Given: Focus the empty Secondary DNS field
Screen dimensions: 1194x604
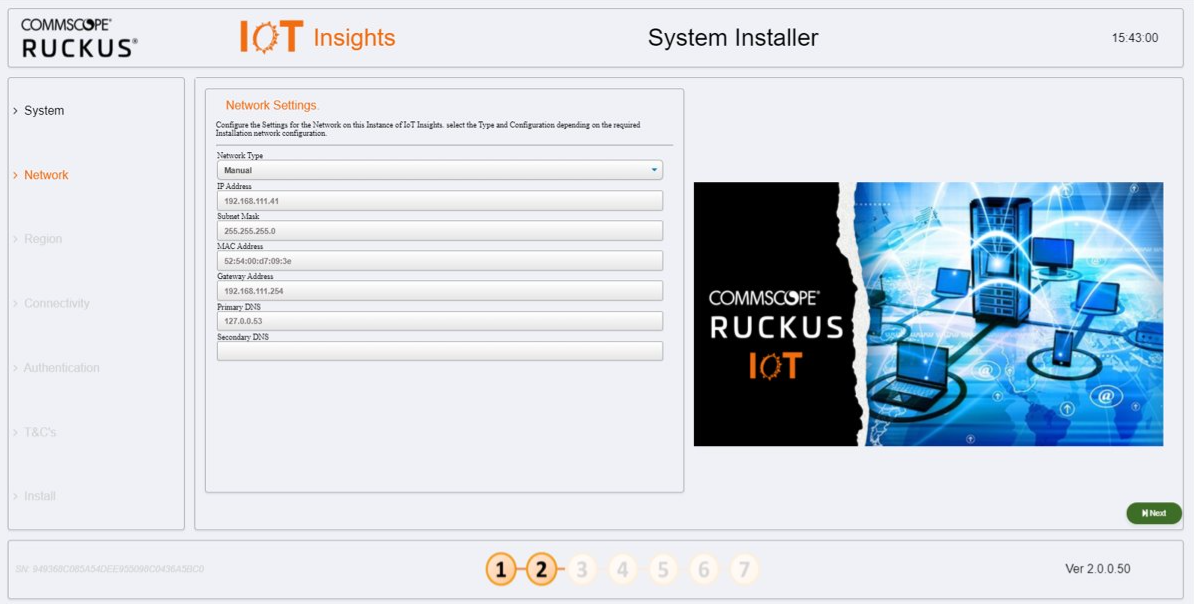Looking at the screenshot, I should (x=439, y=351).
